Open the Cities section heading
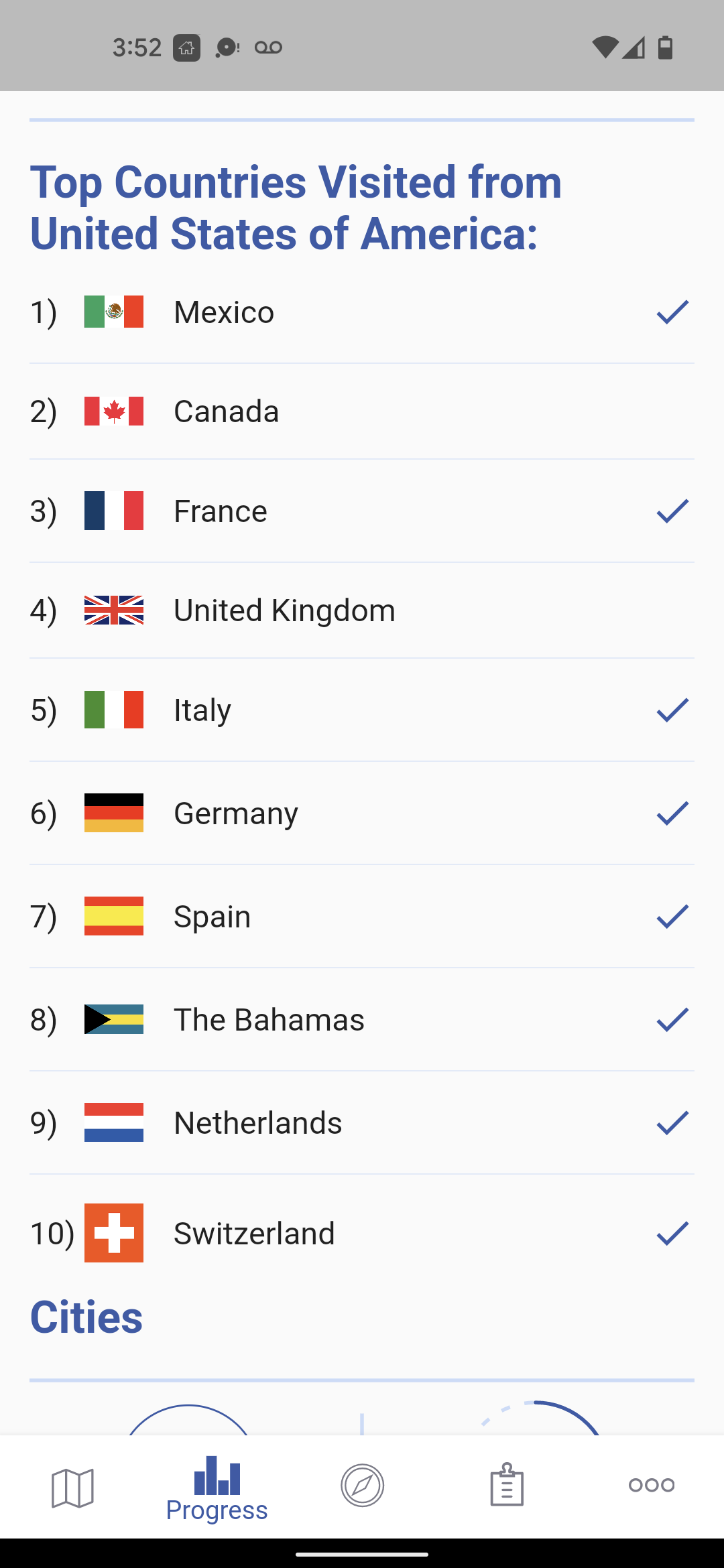The width and height of the screenshot is (724, 1568). coord(86,1317)
